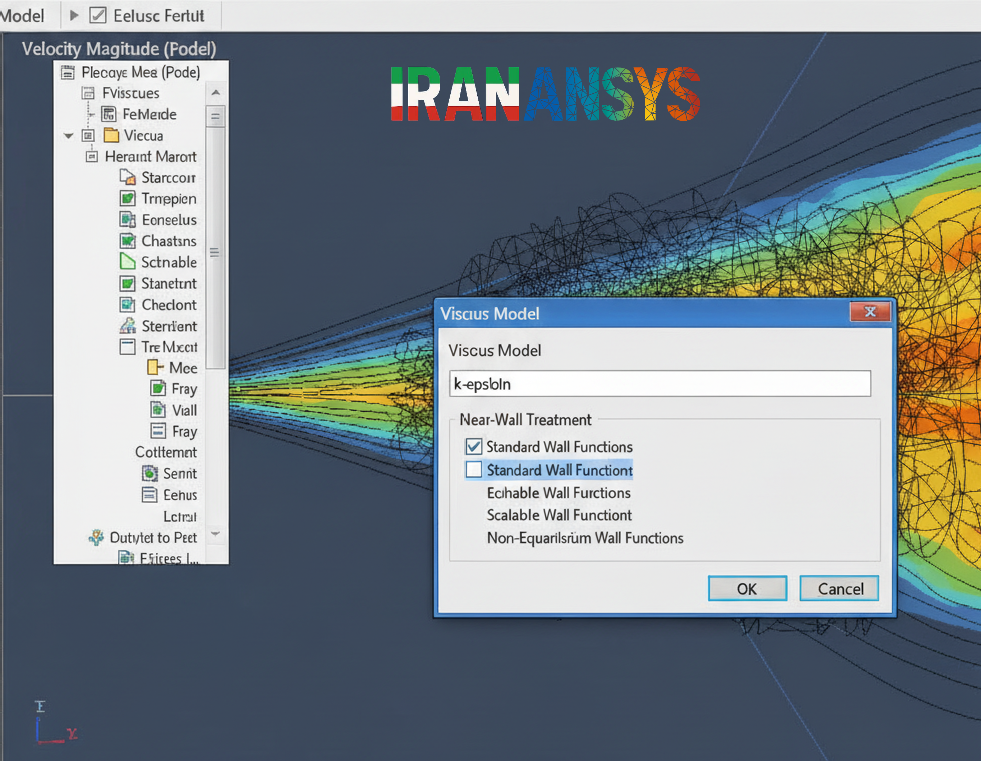The width and height of the screenshot is (981, 761).
Task: Click the tree panel scroll down arrow
Action: tap(215, 534)
